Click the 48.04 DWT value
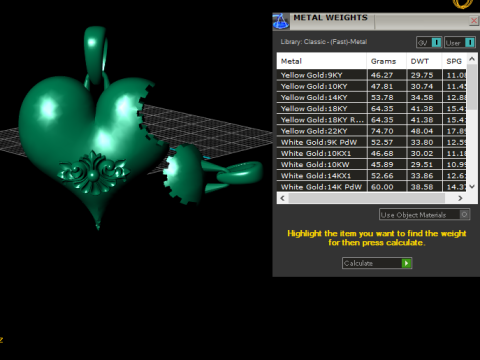Image resolution: width=480 pixels, height=360 pixels. (422, 131)
